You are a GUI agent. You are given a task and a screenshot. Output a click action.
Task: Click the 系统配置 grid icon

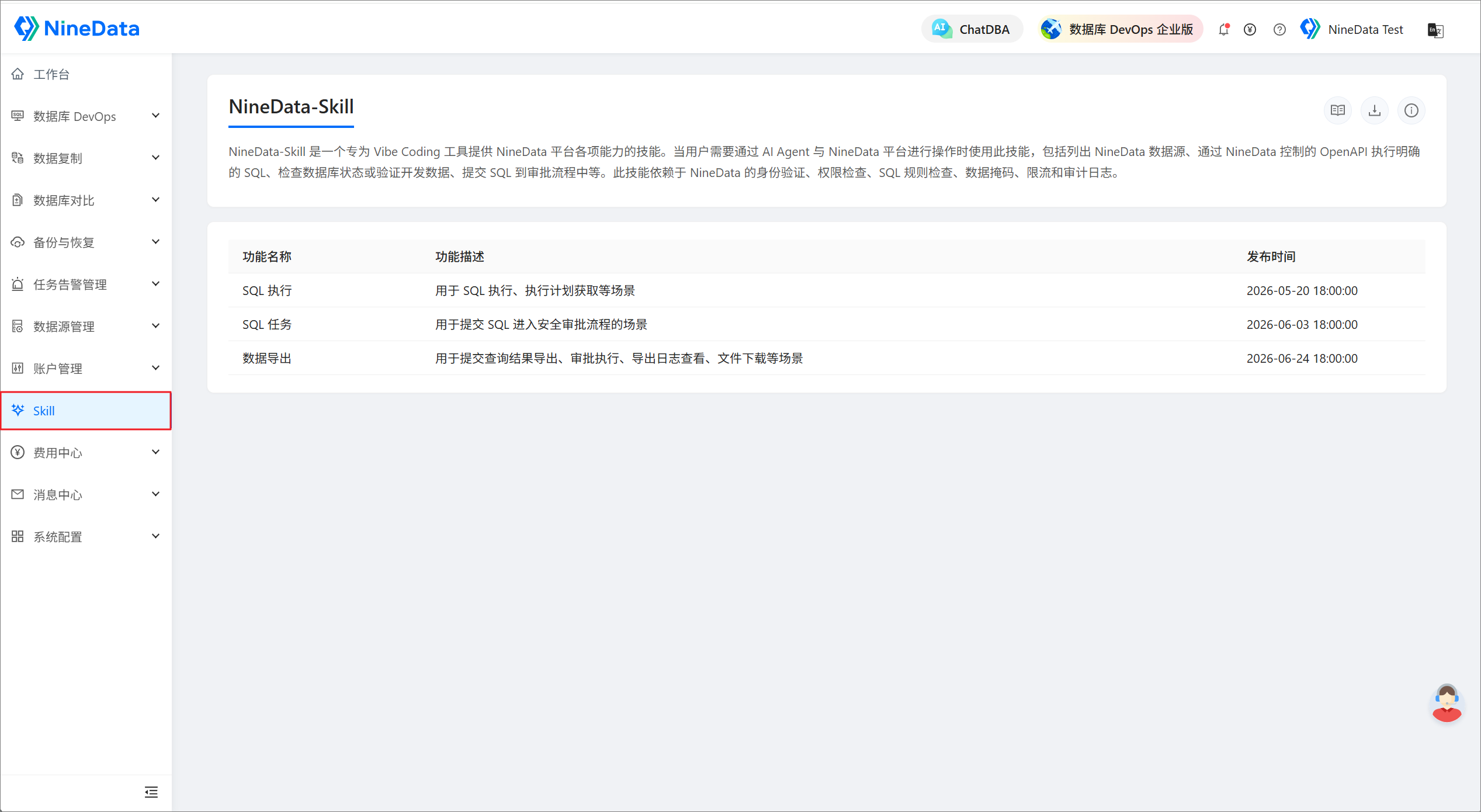click(x=18, y=536)
